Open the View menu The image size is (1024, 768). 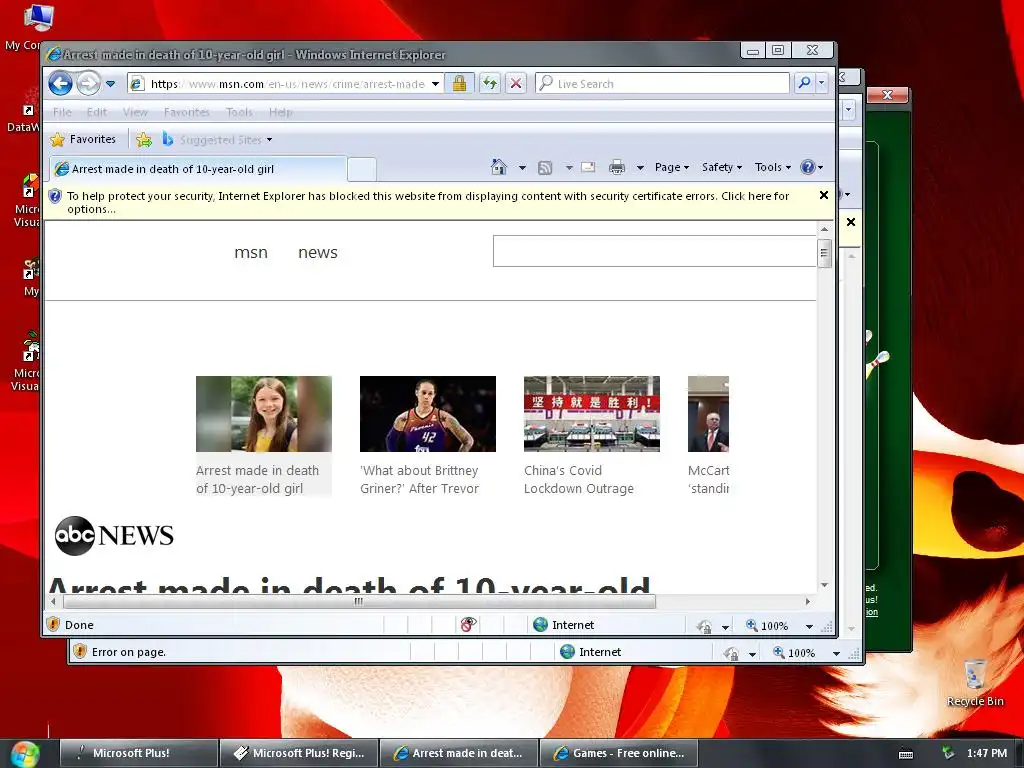pyautogui.click(x=135, y=112)
